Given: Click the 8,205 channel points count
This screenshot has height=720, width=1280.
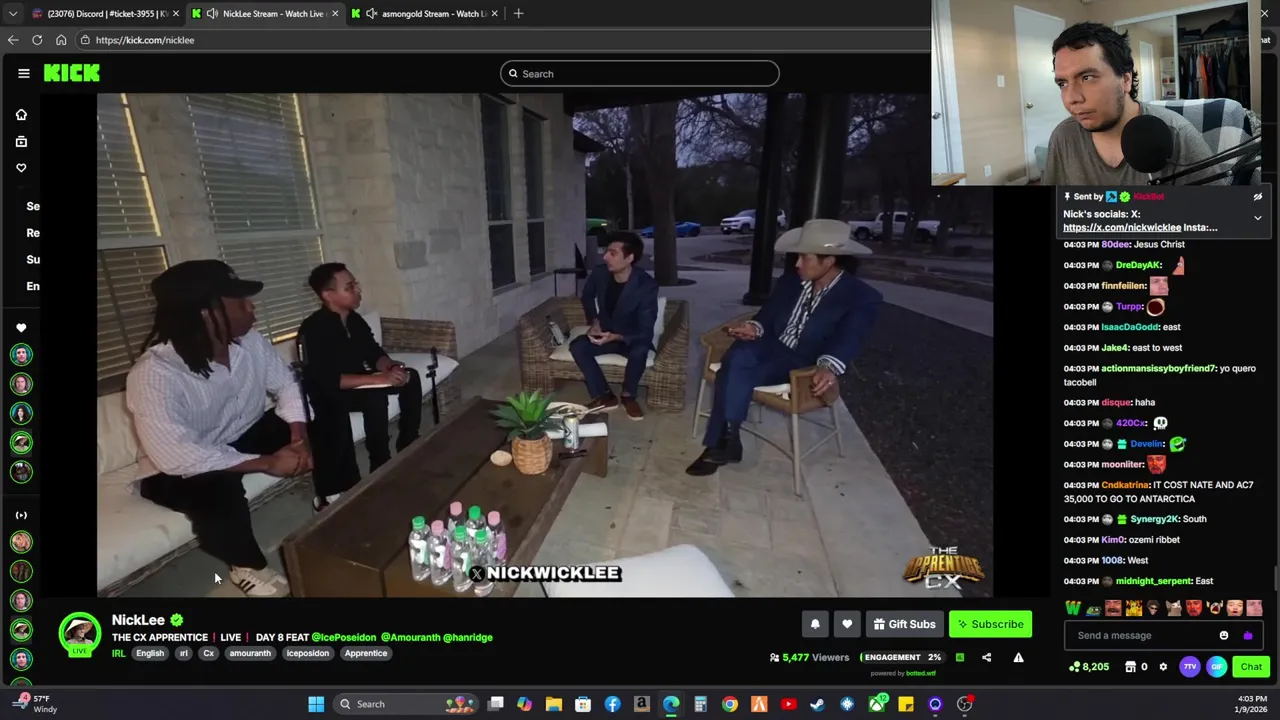Looking at the screenshot, I should (x=1096, y=666).
